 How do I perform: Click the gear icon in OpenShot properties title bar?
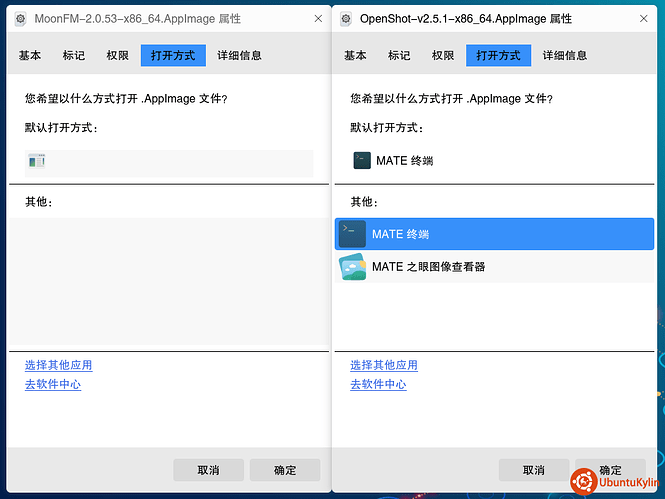click(x=346, y=19)
